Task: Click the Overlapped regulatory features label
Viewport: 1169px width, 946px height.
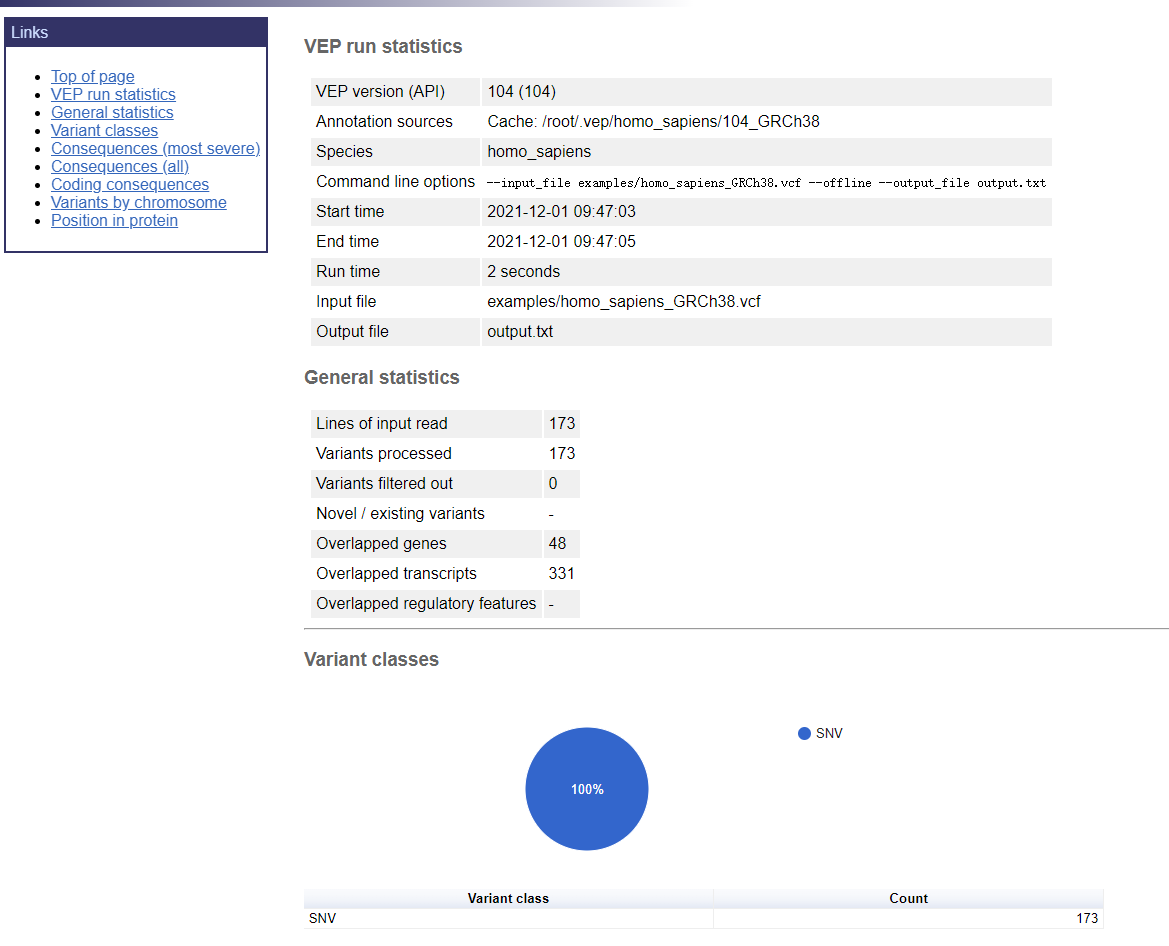Action: pyautogui.click(x=426, y=604)
